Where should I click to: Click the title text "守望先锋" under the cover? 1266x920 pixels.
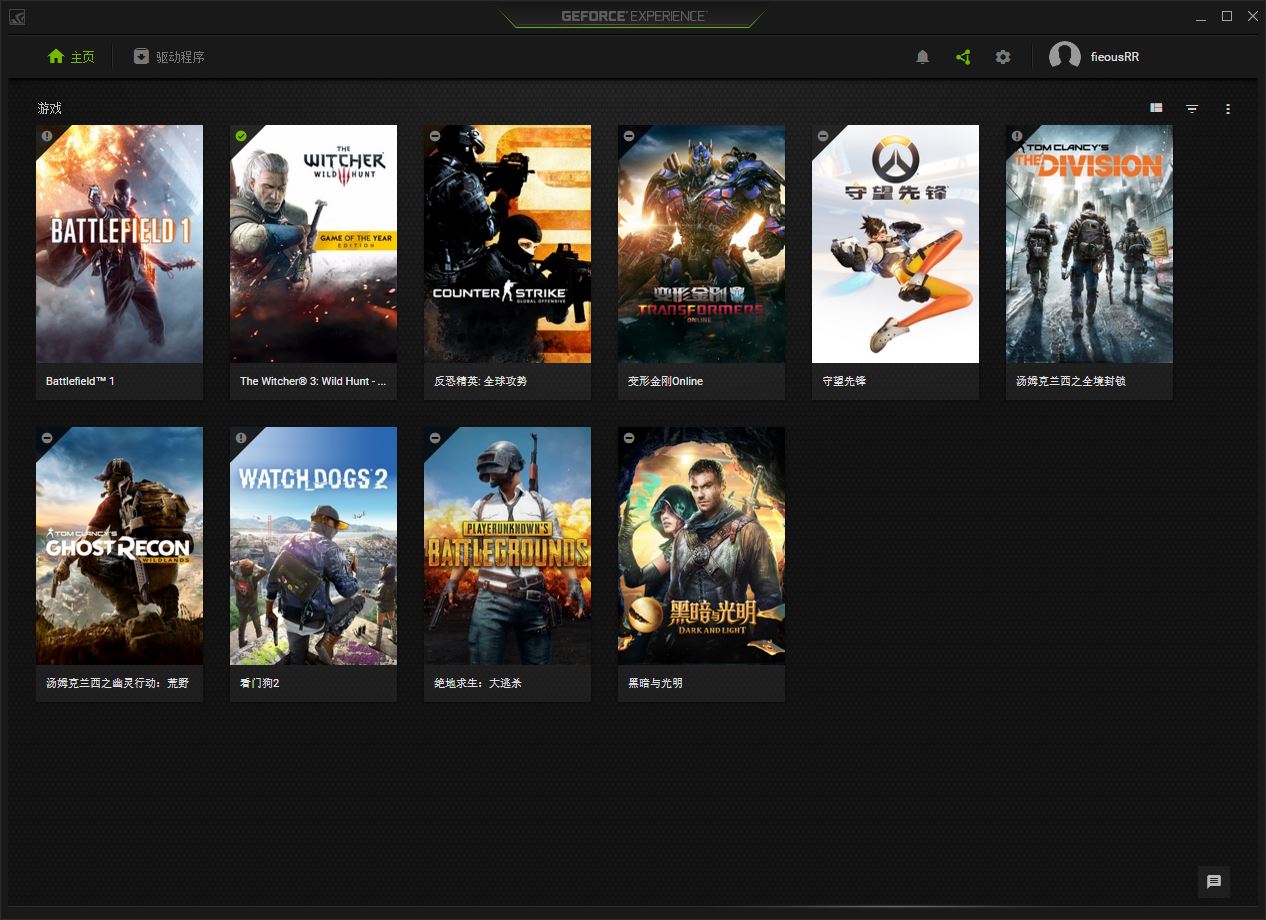[844, 381]
